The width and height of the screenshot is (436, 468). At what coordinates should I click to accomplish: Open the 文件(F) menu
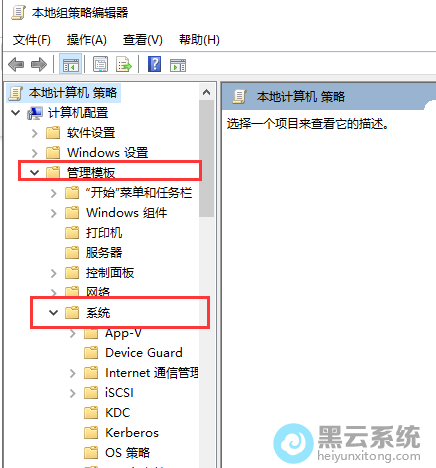(32, 40)
